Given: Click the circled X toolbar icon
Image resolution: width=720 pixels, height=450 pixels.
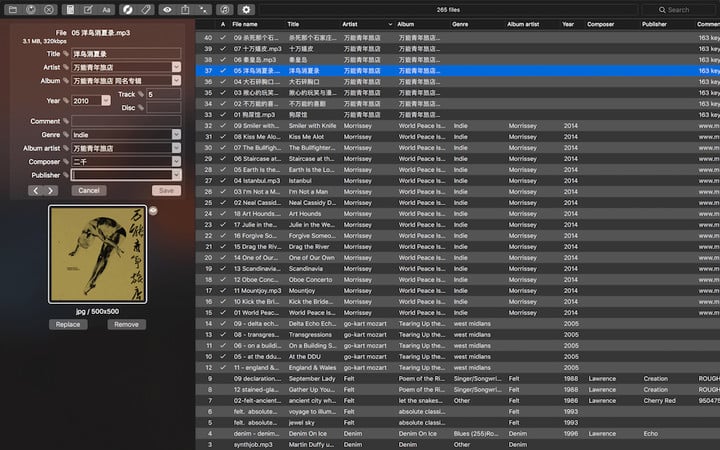Looking at the screenshot, I should point(49,10).
